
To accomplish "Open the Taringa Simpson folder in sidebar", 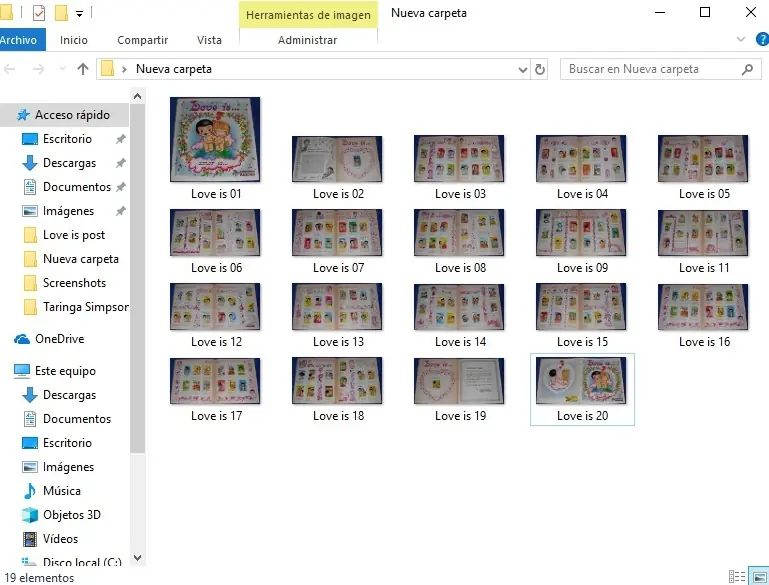I will pos(85,307).
